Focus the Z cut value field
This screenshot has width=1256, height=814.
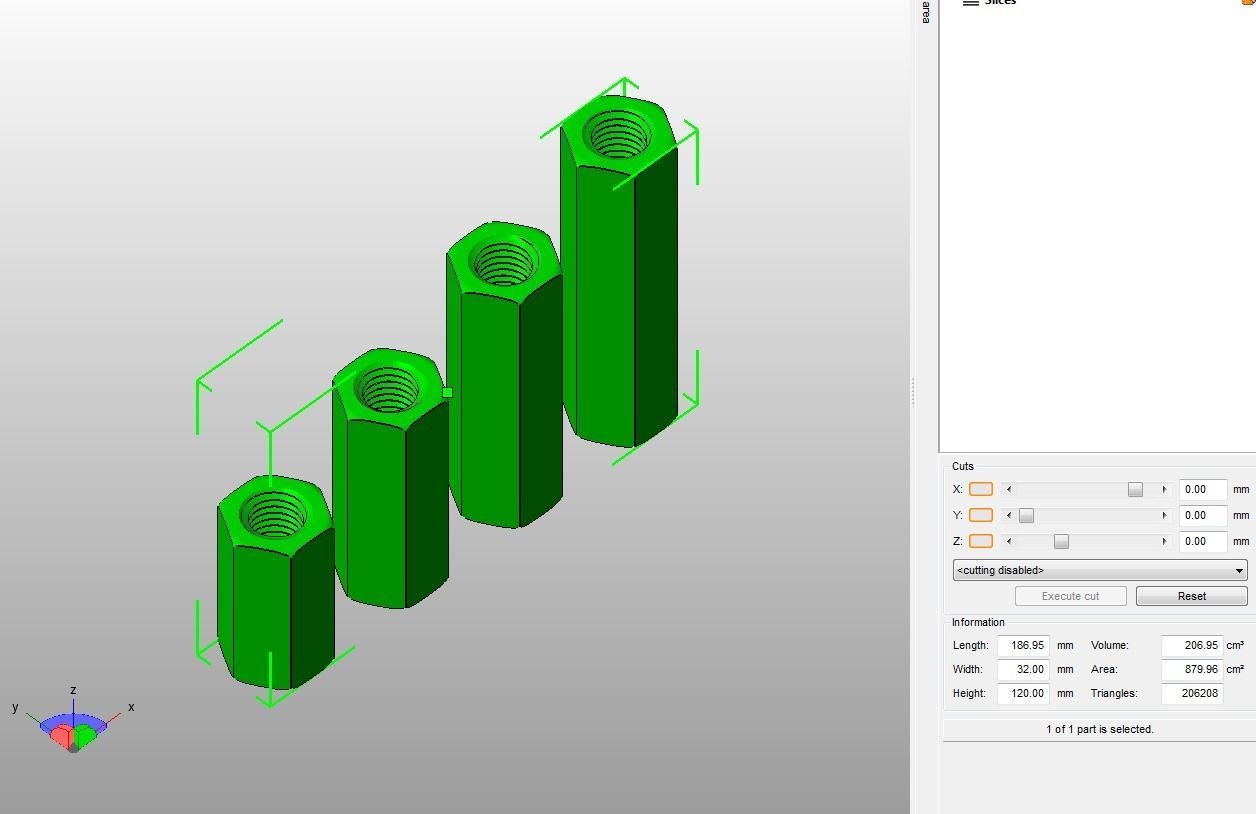coord(1203,541)
